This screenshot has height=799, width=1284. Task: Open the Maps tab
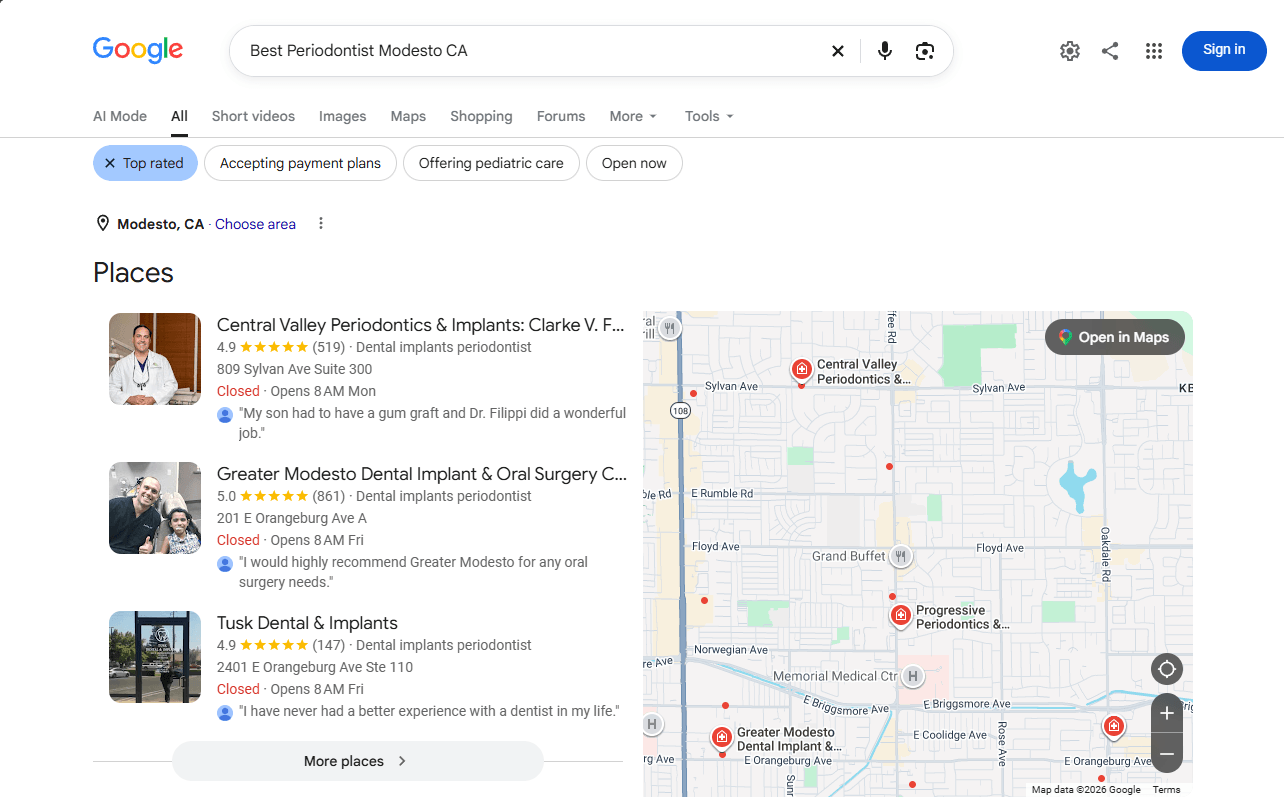point(408,116)
